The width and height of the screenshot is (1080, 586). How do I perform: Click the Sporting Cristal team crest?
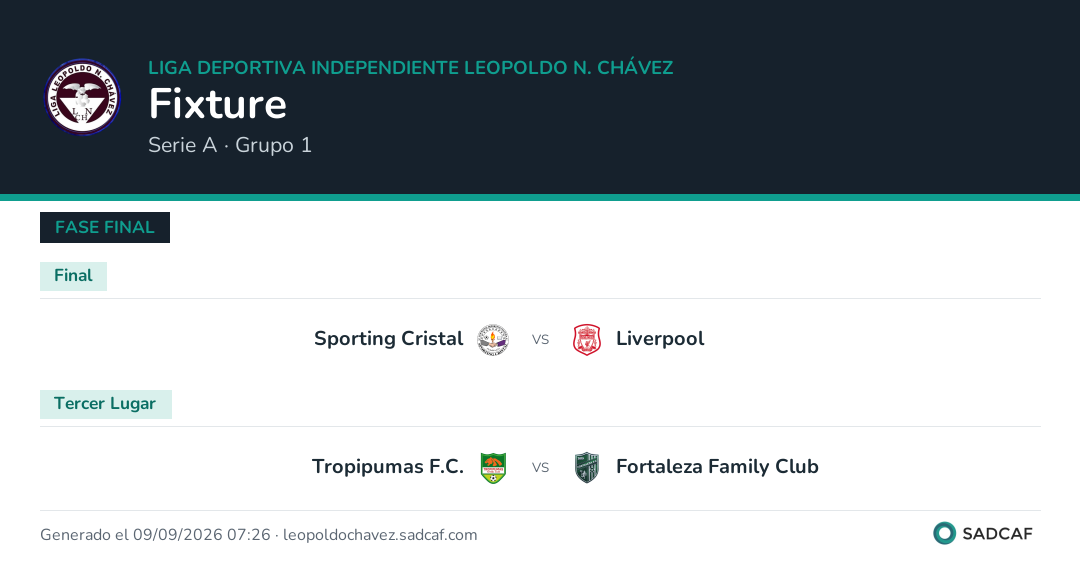click(493, 339)
